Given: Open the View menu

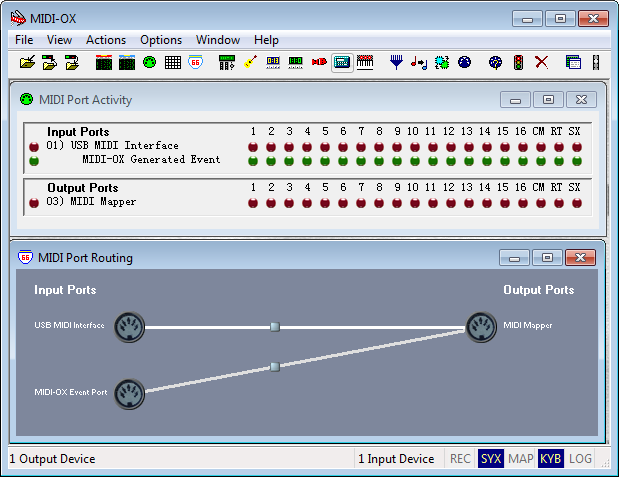Looking at the screenshot, I should click(59, 40).
